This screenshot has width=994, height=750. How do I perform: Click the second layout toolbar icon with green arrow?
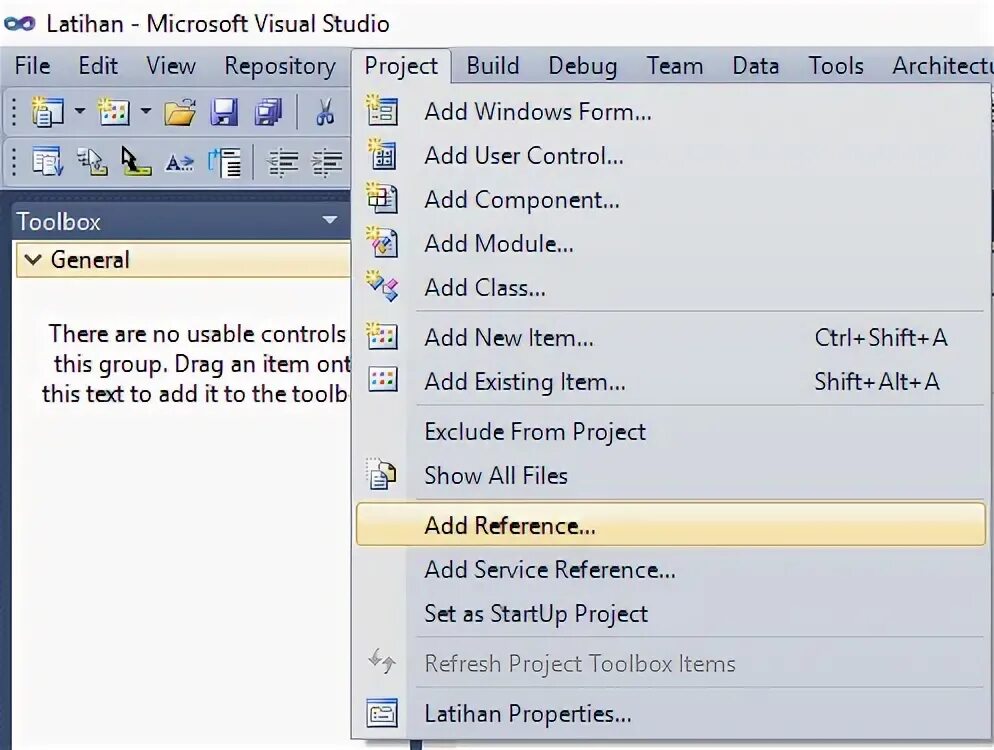[92, 162]
